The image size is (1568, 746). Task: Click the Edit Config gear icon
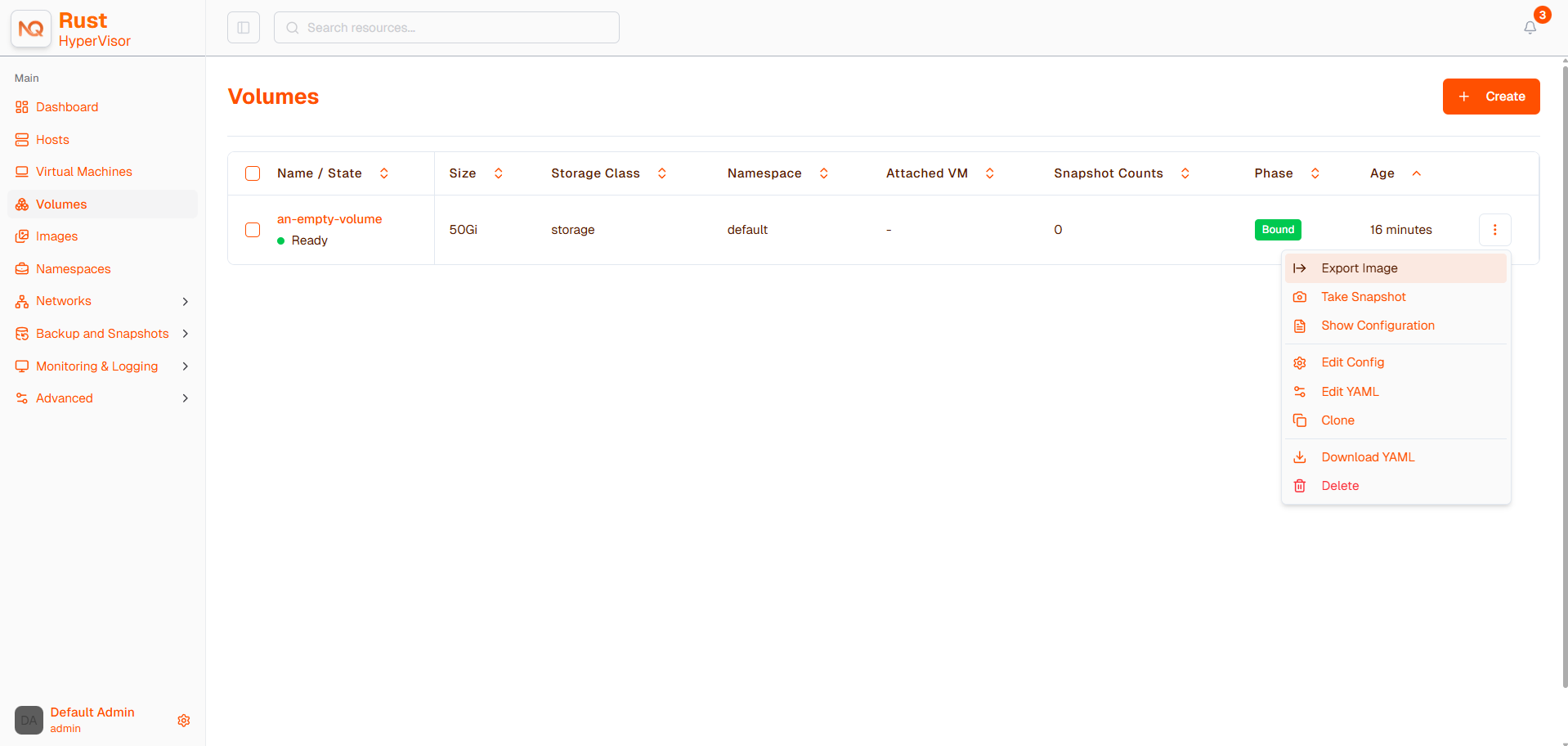(x=1300, y=362)
